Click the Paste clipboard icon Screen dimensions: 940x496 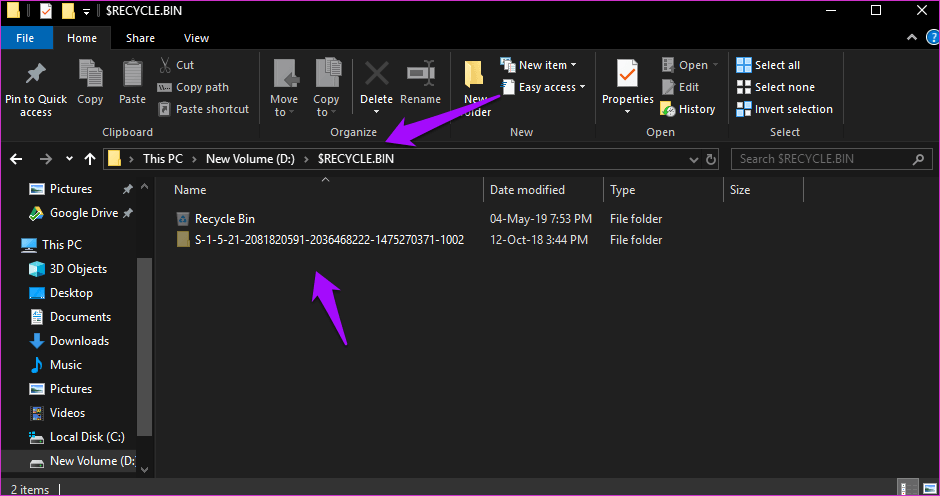tap(132, 74)
